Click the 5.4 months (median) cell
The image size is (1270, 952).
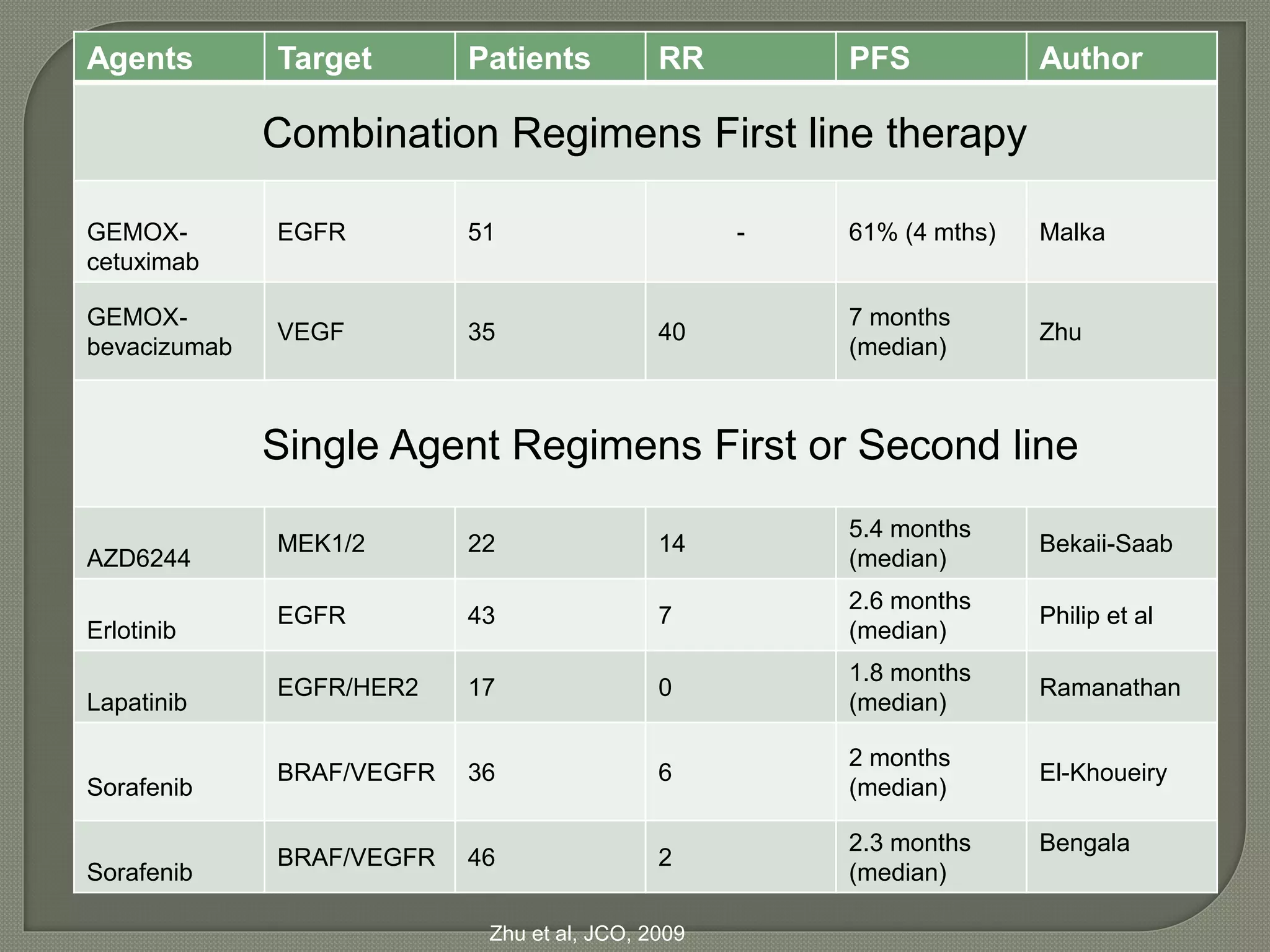coord(931,543)
